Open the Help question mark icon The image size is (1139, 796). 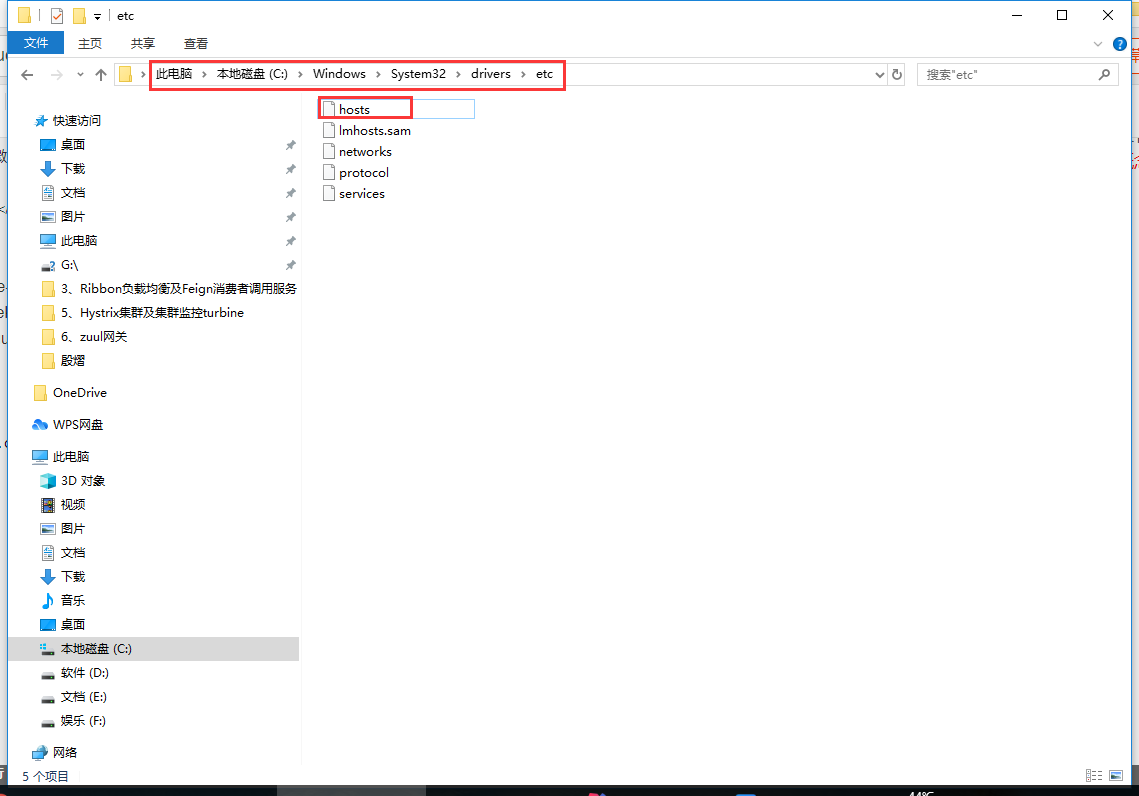point(1120,44)
